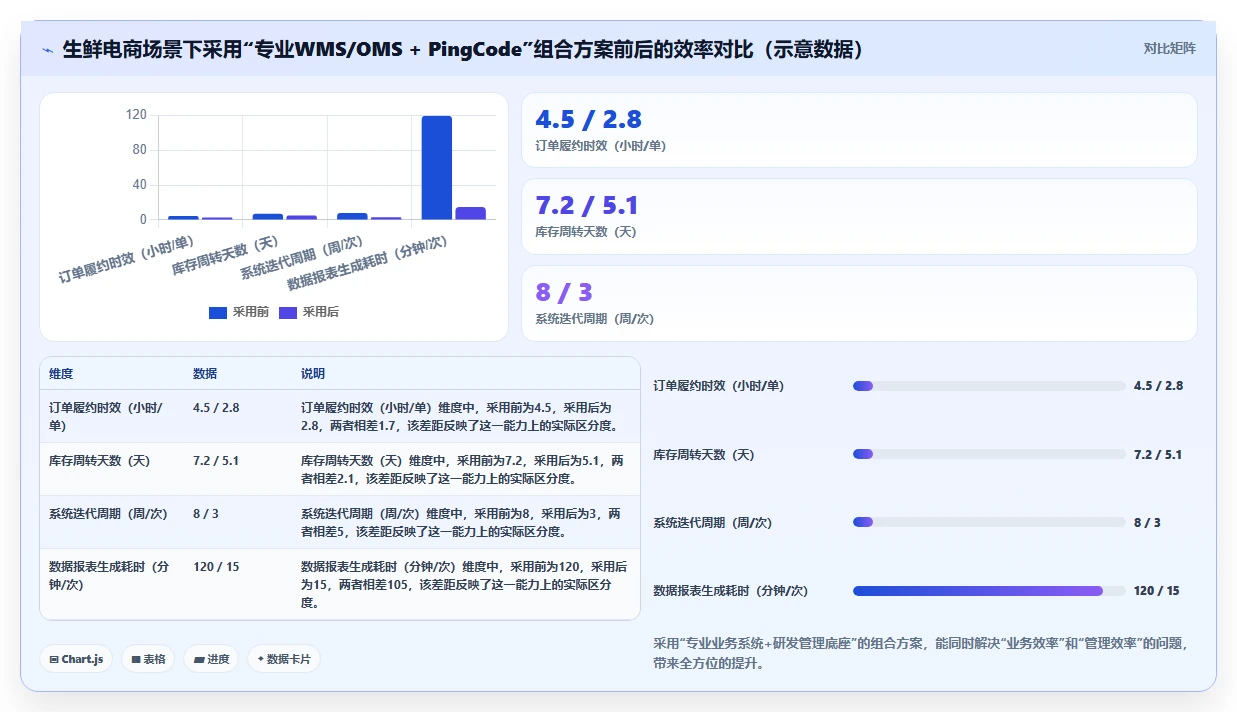1237x712 pixels.
Task: Click table cell 4.5 / 2.8
Action: click(x=238, y=416)
